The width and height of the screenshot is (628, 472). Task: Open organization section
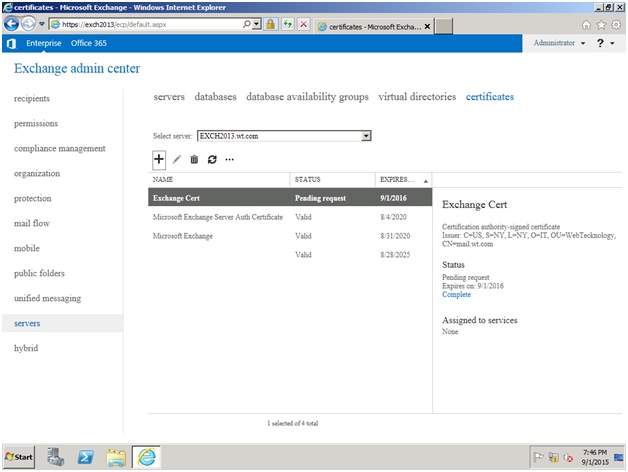[37, 173]
